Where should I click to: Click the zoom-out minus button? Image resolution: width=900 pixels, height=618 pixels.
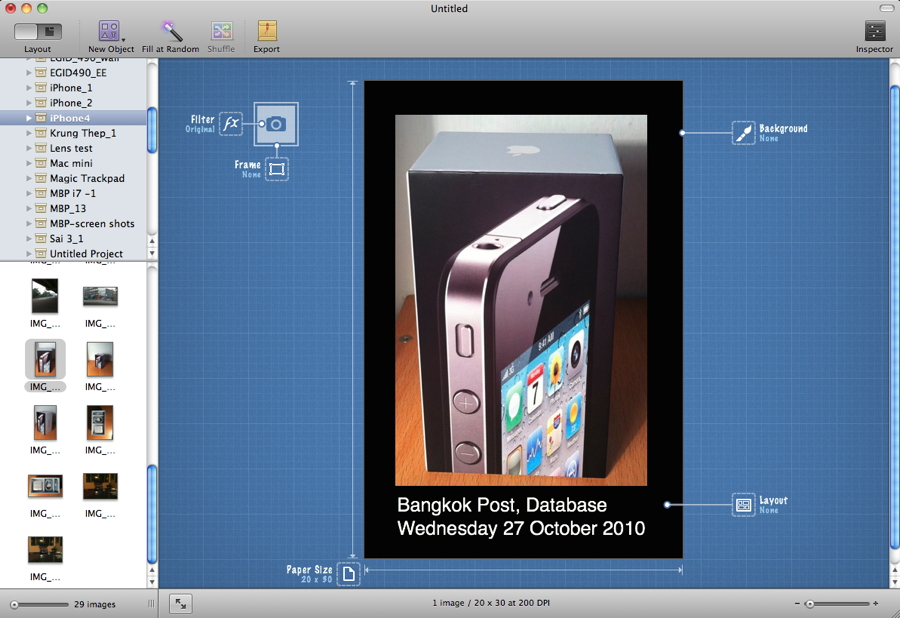point(797,604)
